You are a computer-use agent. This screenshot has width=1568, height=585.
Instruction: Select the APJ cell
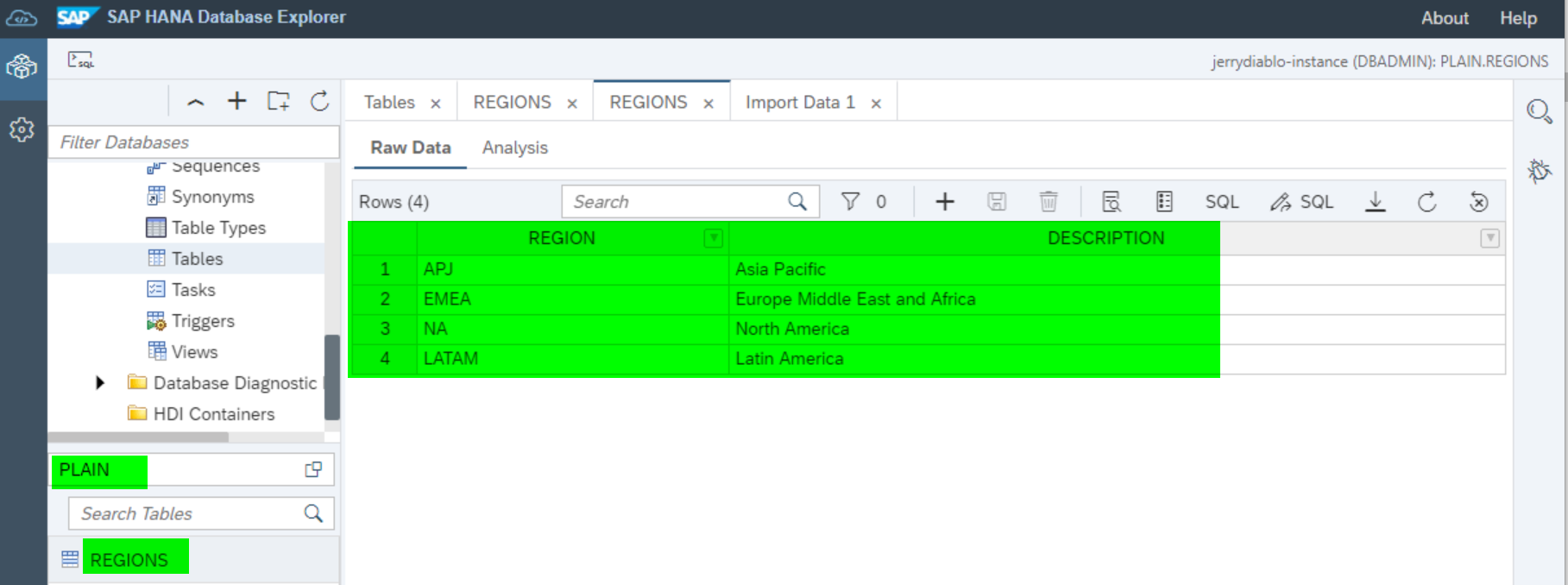pos(573,269)
